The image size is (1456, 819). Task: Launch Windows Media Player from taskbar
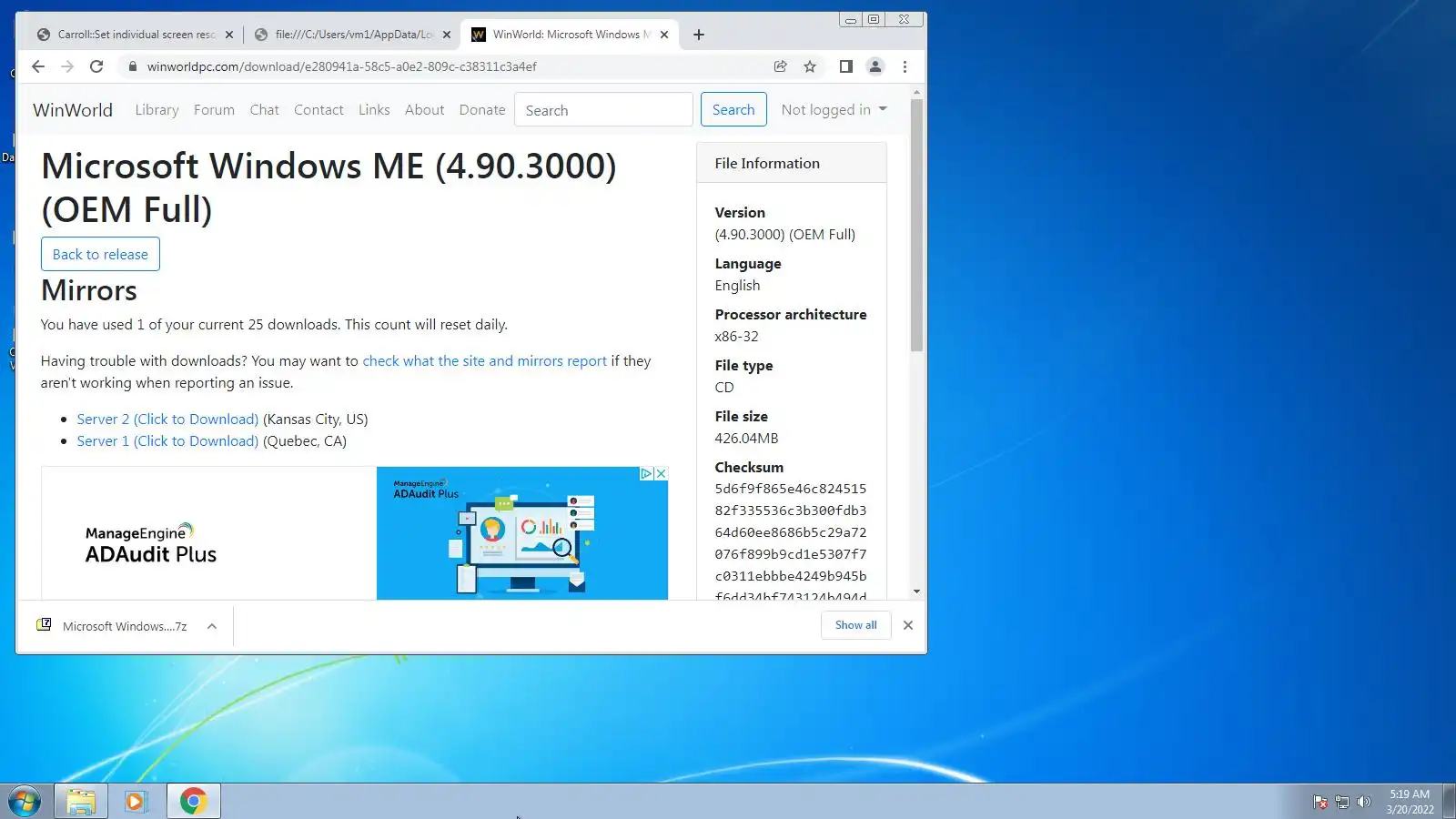(136, 802)
